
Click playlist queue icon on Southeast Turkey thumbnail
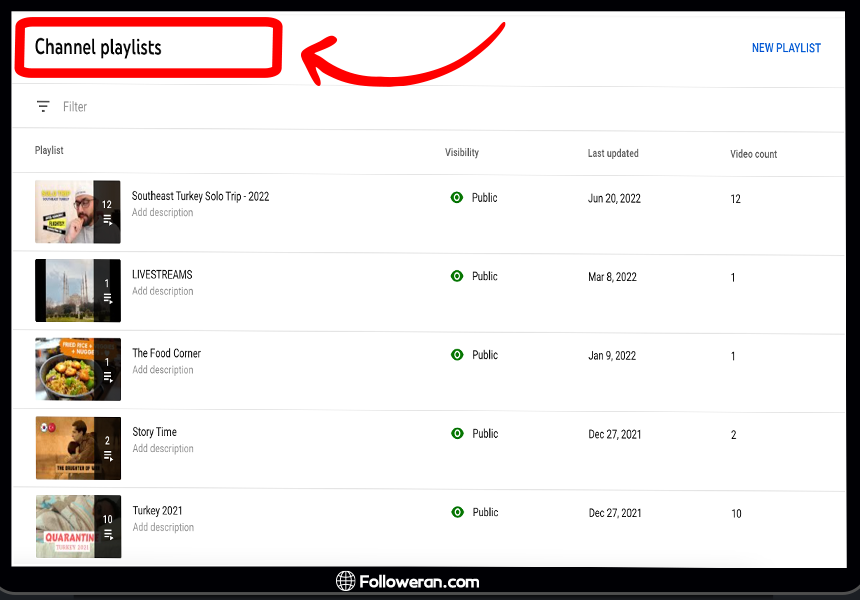click(x=107, y=220)
